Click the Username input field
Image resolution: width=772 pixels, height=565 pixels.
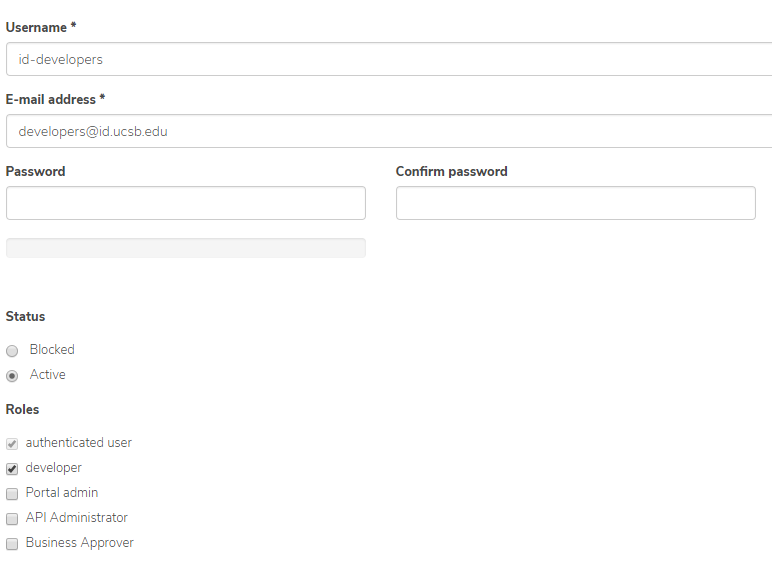pyautogui.click(x=388, y=59)
